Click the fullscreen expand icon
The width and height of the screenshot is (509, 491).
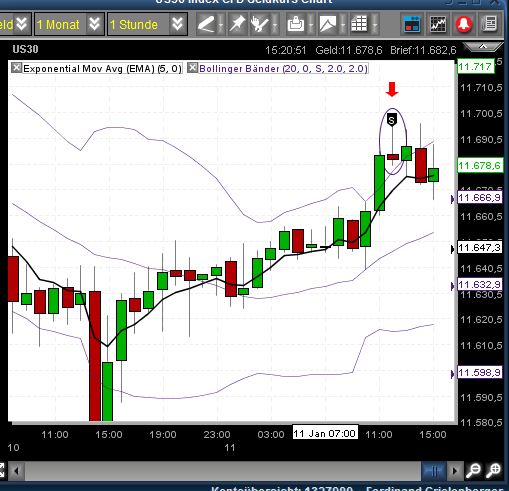[2, 471]
